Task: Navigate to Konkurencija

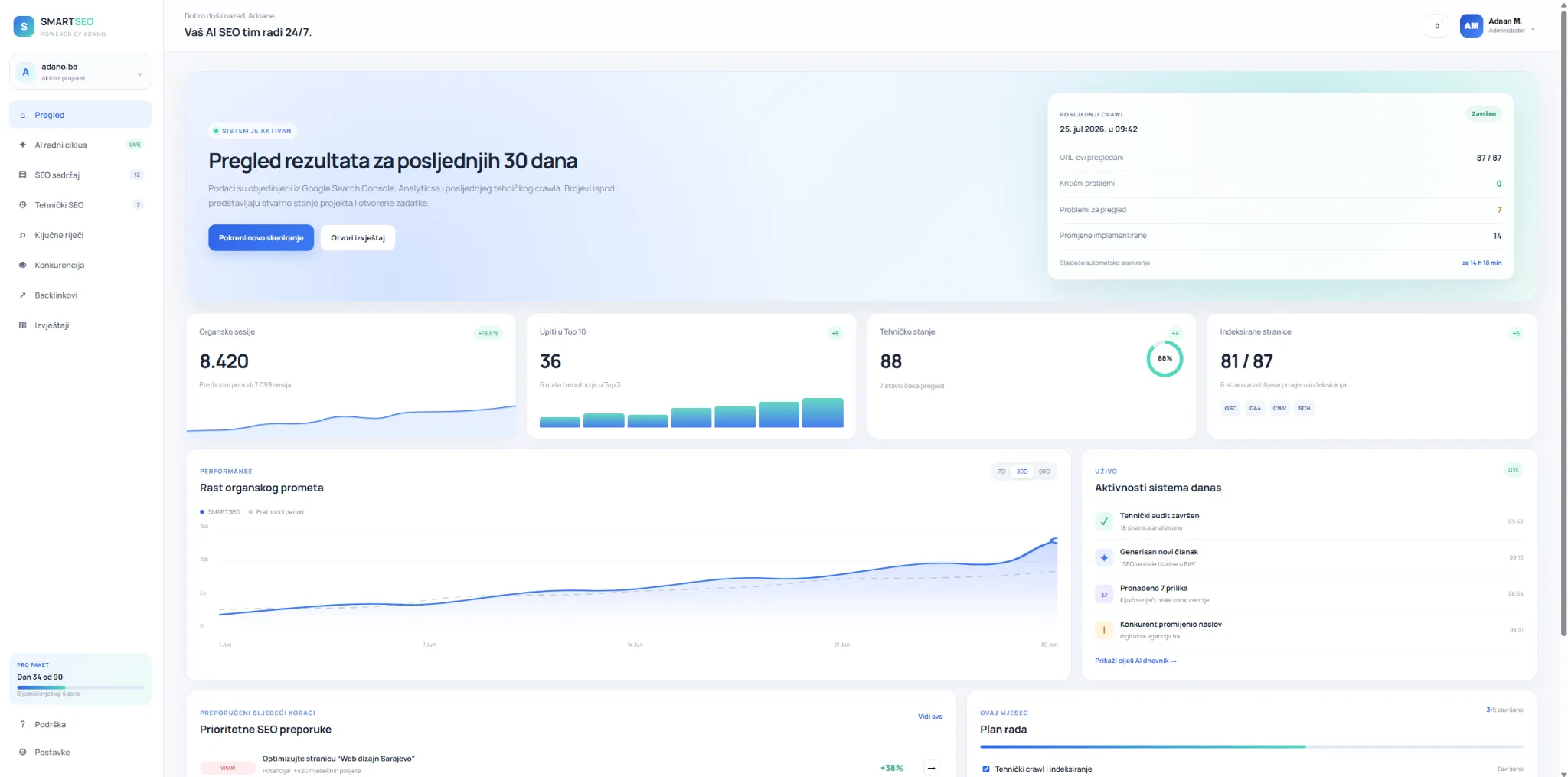Action: 80,265
